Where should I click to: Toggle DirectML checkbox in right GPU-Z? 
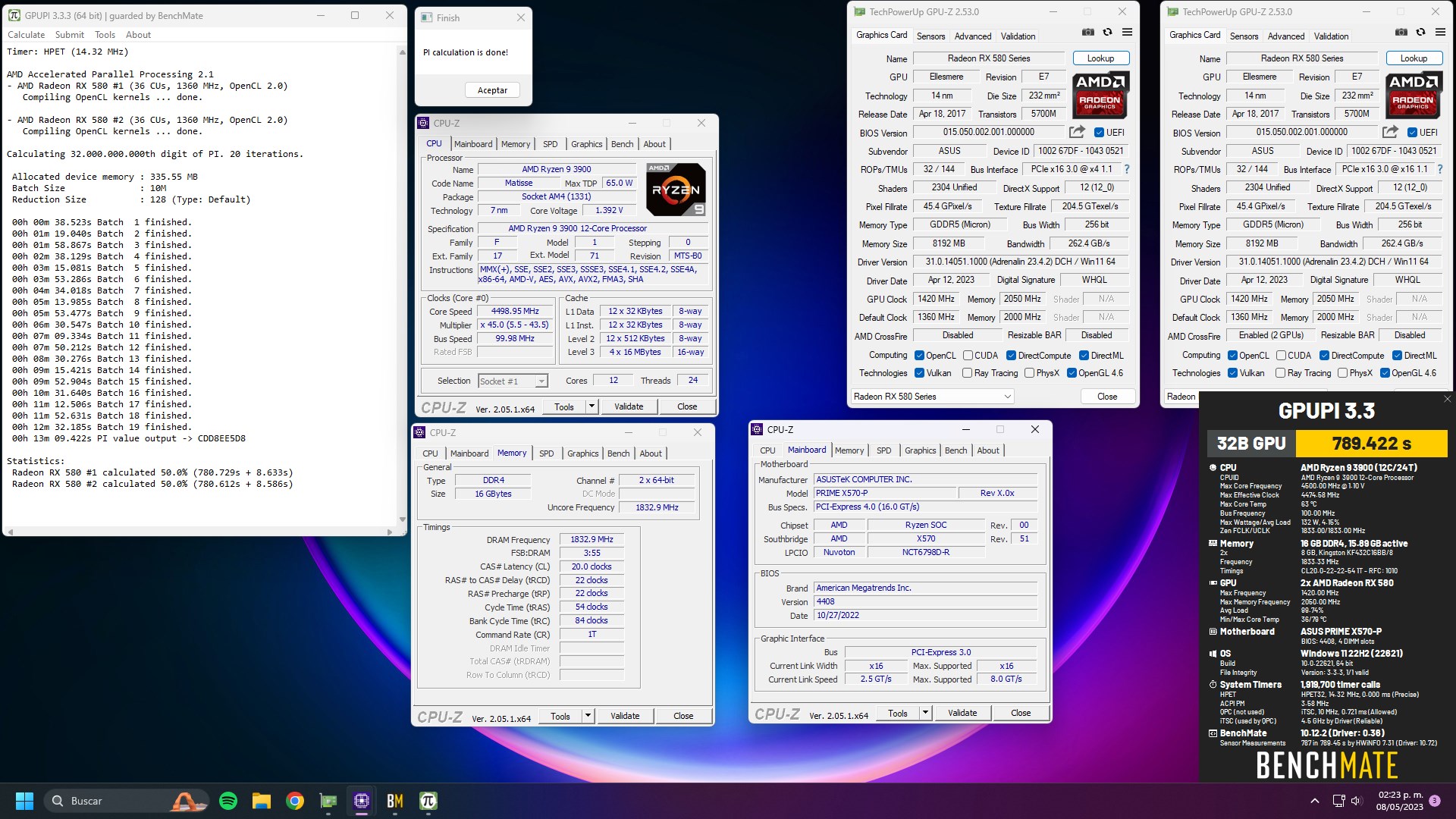point(1397,356)
